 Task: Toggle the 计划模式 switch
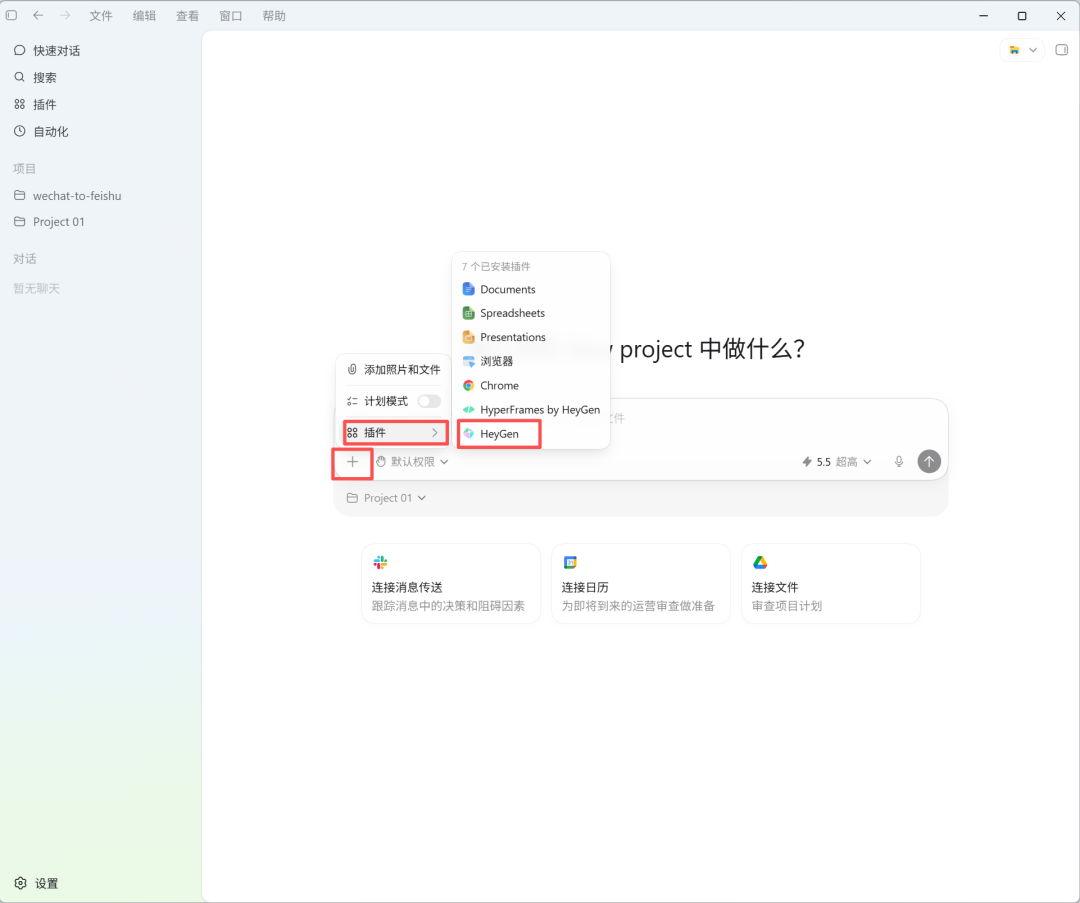pyautogui.click(x=429, y=401)
